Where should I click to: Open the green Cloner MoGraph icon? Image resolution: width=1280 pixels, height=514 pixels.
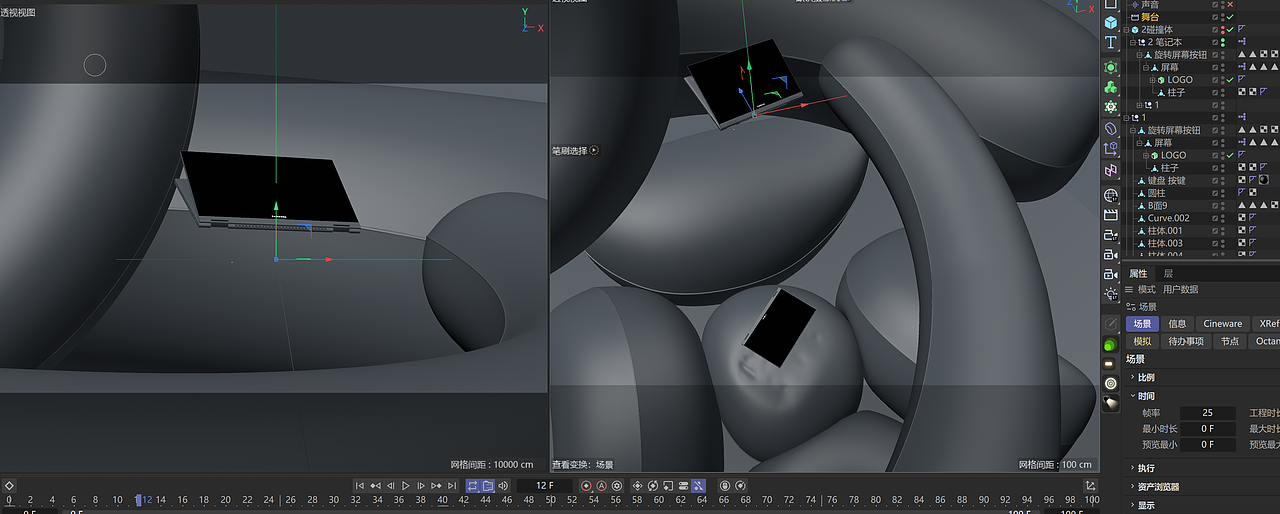click(x=1111, y=87)
